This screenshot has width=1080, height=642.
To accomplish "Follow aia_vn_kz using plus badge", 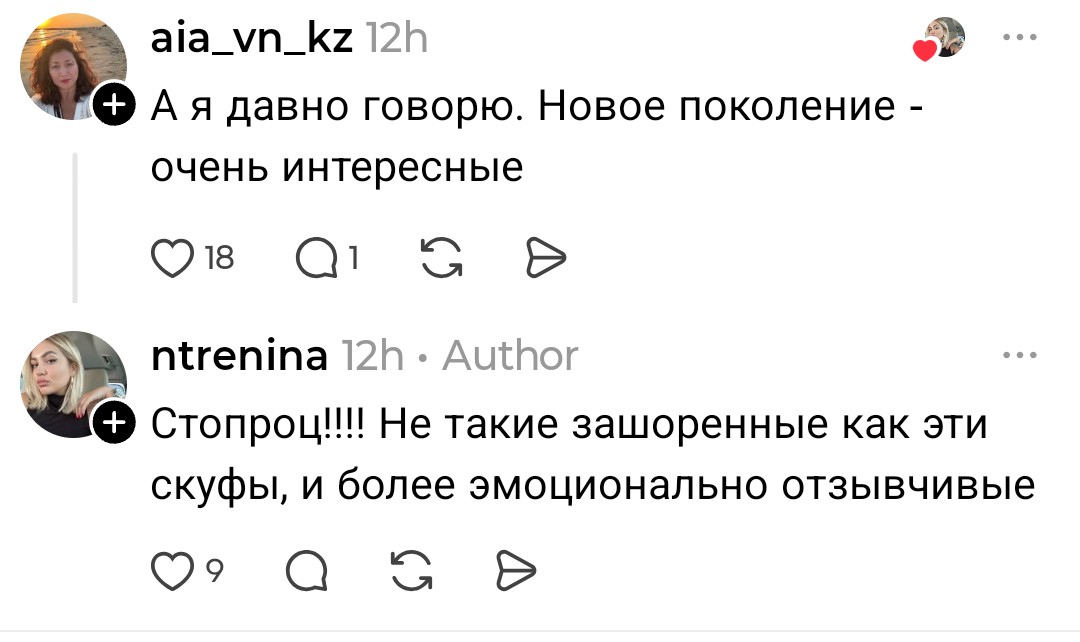I will click(x=113, y=102).
